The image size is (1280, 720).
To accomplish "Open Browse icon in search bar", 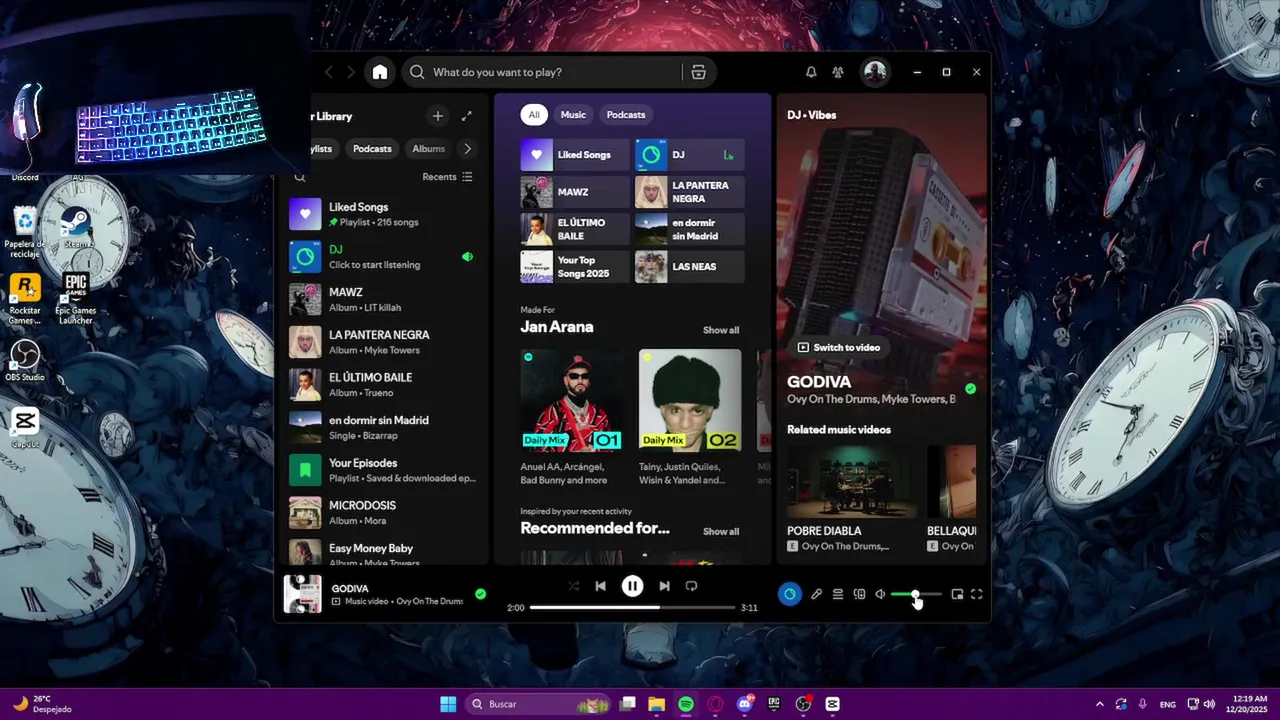I will tap(699, 72).
